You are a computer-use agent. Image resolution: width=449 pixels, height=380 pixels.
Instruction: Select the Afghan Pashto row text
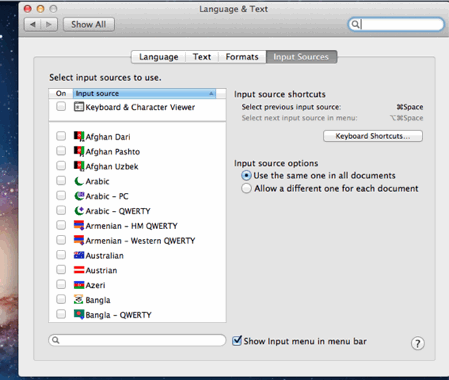click(113, 152)
